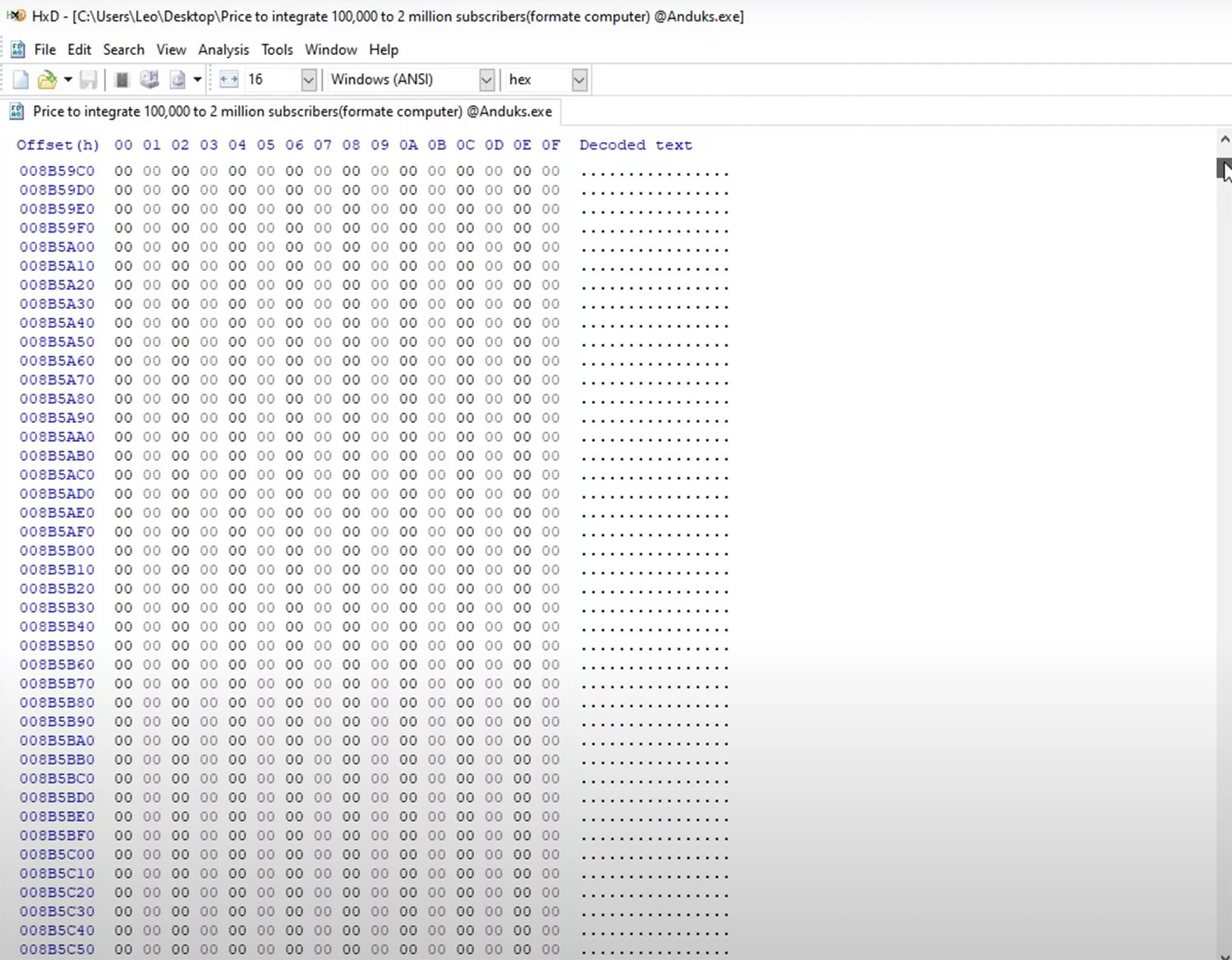Click offset row 008B5B60
Viewport: 1232px width, 960px height.
(x=57, y=664)
